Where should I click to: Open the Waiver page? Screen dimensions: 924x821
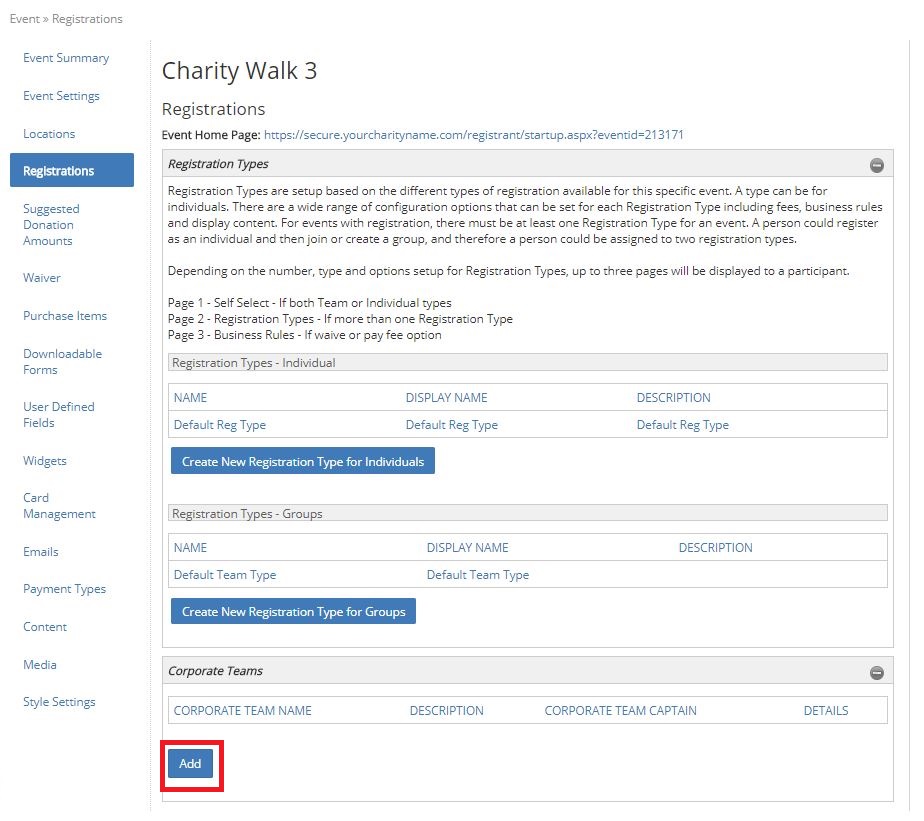(x=42, y=278)
